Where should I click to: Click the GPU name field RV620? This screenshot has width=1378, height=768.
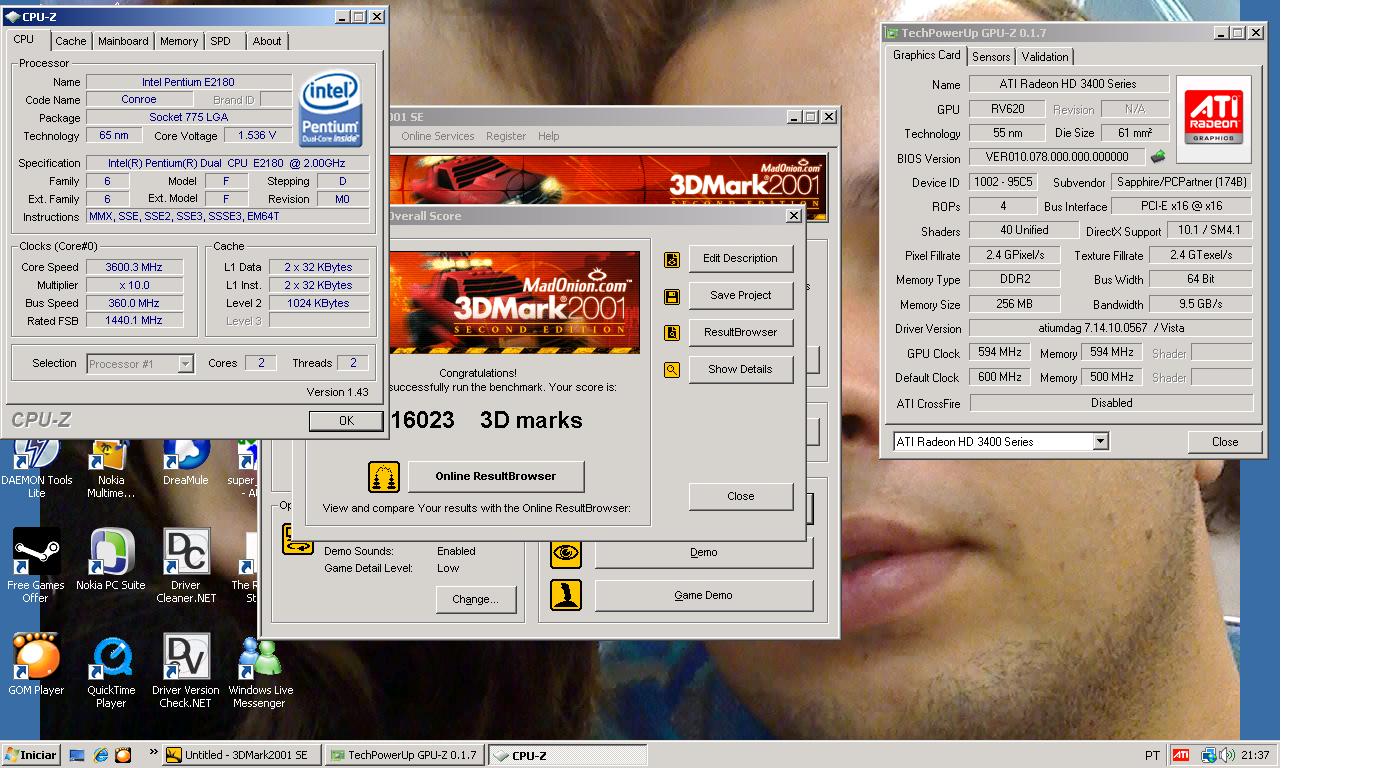[1007, 109]
